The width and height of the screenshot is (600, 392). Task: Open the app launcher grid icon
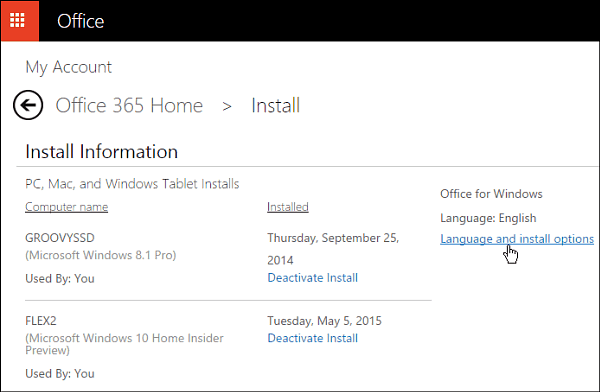pos(17,20)
